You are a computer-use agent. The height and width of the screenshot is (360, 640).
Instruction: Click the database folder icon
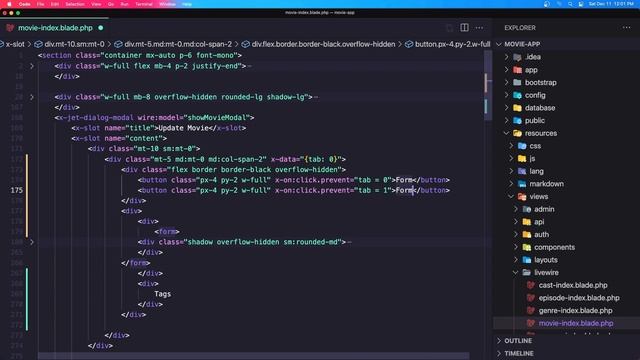518,108
